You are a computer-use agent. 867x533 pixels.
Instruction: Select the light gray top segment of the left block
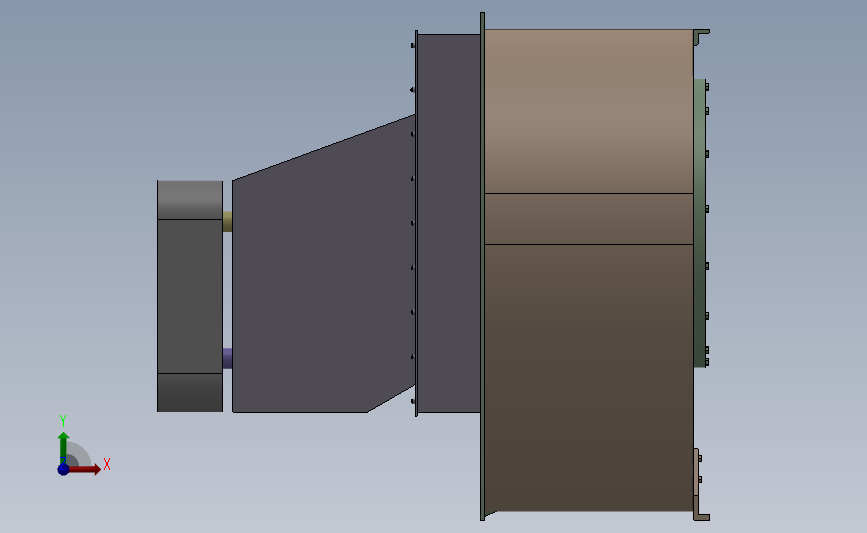[190, 200]
